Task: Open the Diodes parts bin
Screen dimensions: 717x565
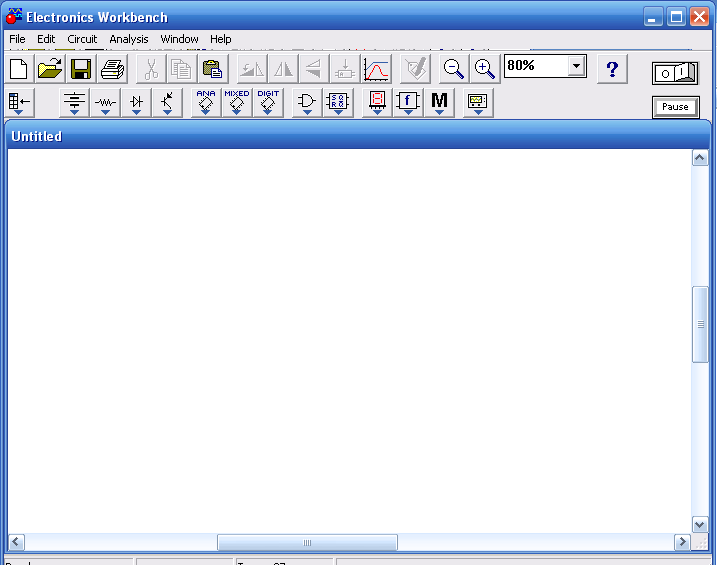Action: [136, 103]
